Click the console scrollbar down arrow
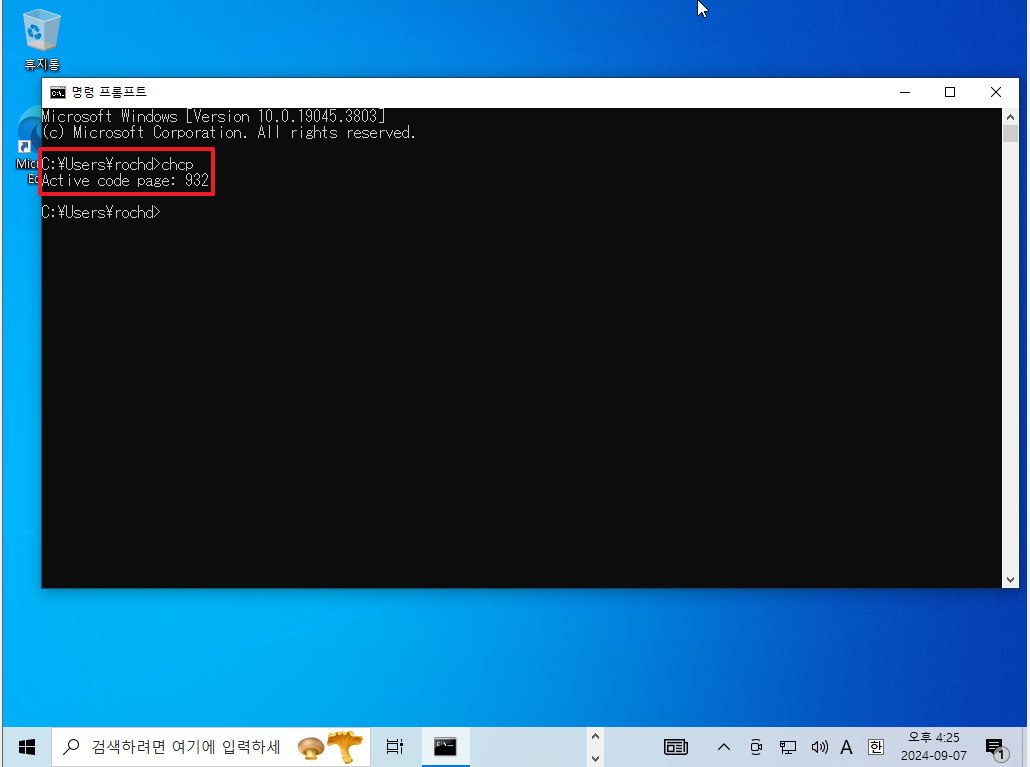The height and width of the screenshot is (767, 1030). coord(1010,580)
